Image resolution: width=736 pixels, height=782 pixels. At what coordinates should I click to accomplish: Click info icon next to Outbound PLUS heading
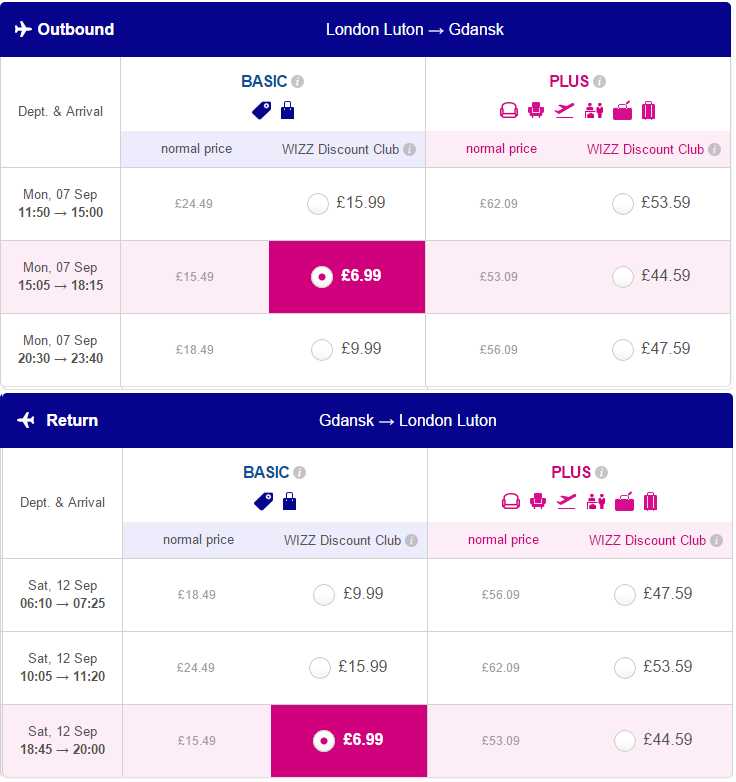[600, 81]
